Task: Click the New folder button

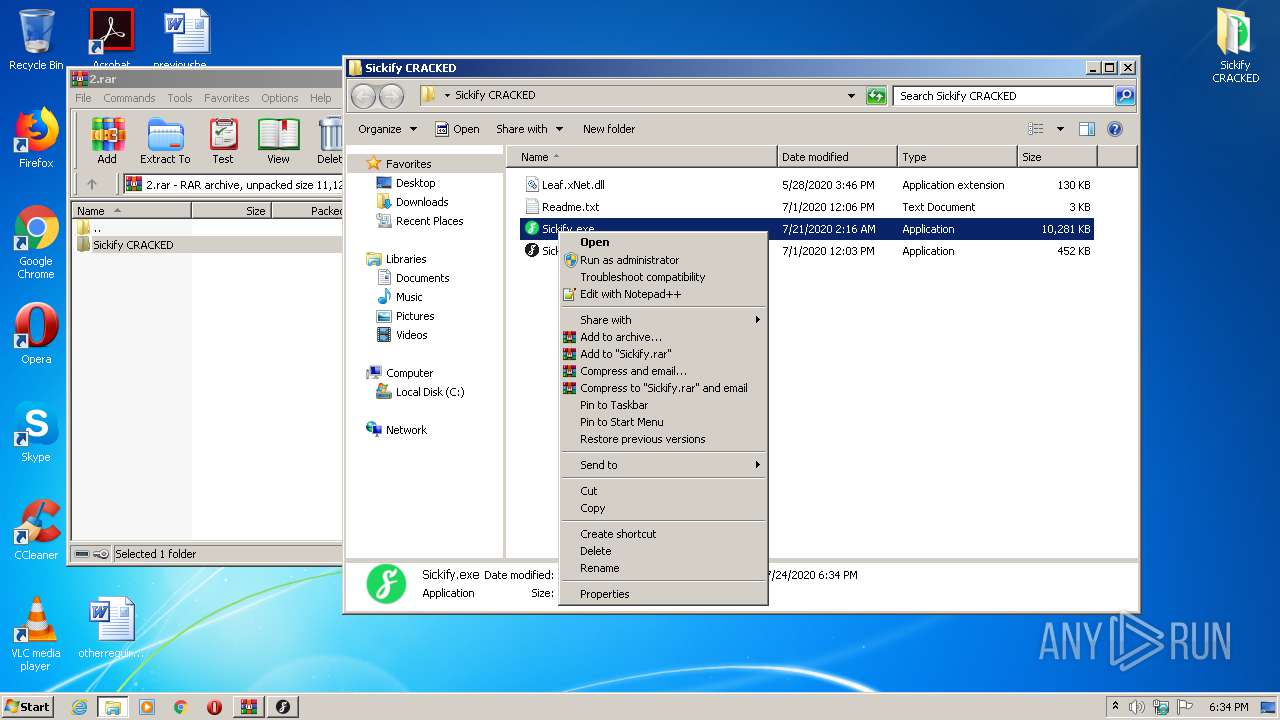Action: (609, 129)
